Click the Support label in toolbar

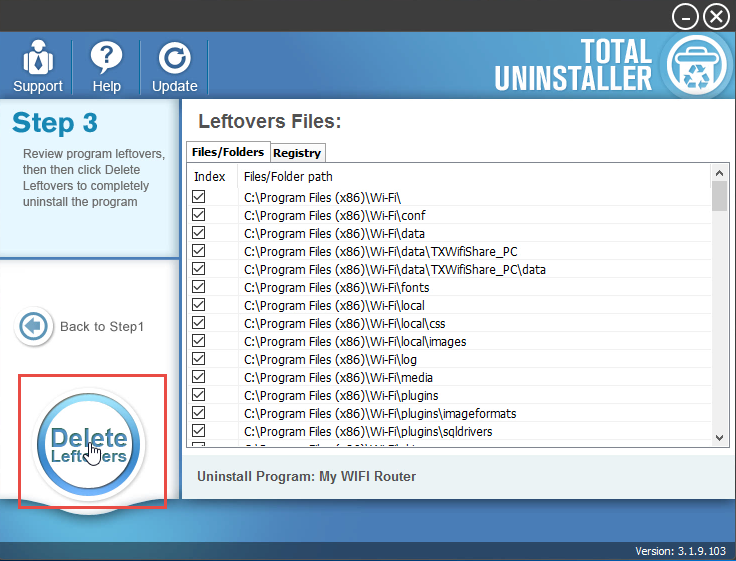38,86
